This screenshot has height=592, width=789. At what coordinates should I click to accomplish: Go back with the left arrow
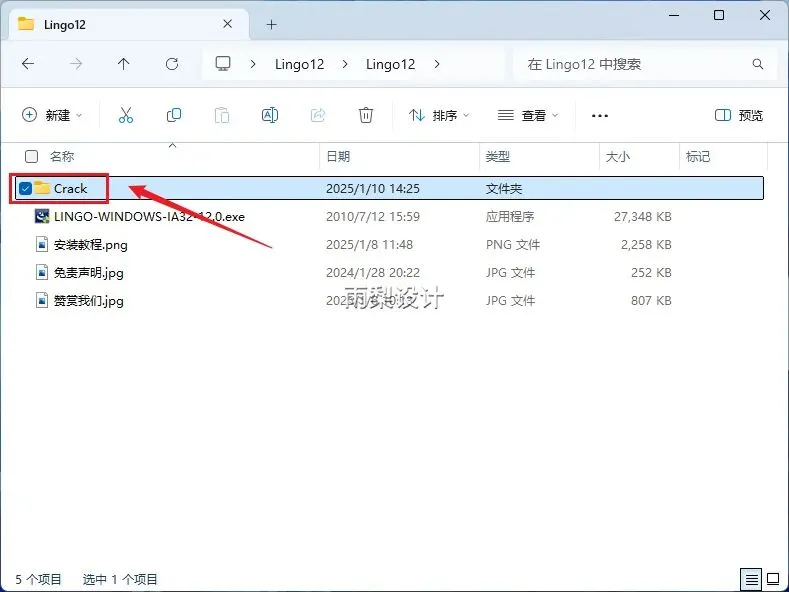point(28,64)
